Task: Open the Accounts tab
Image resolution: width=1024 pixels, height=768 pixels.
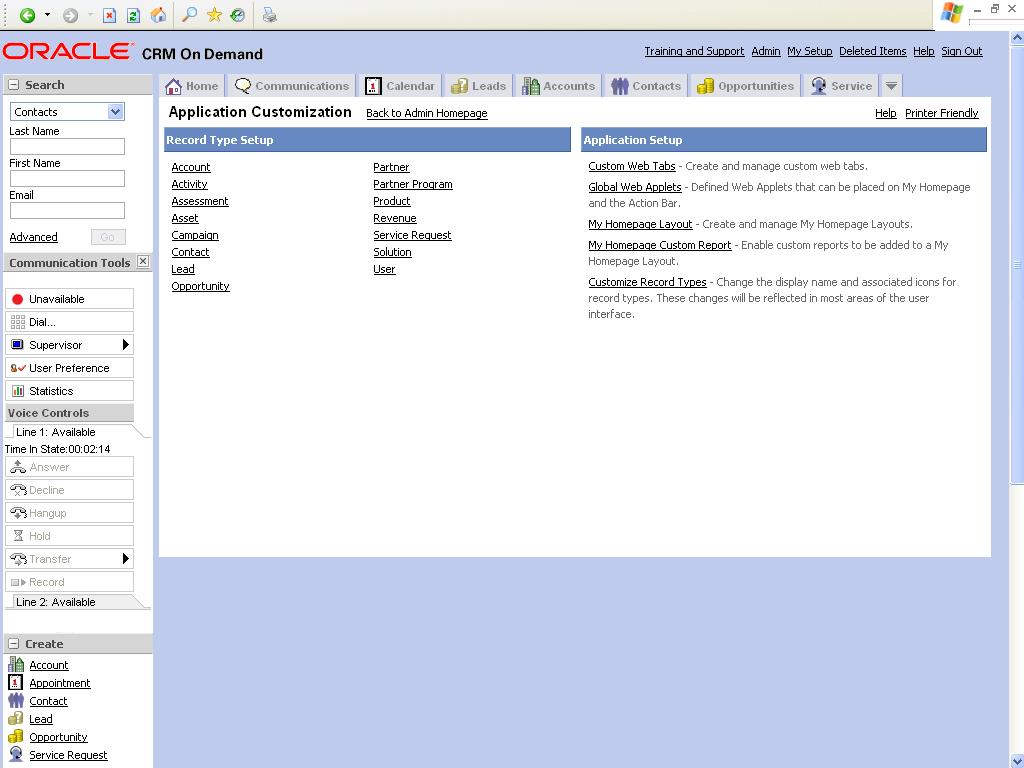Action: (x=558, y=86)
